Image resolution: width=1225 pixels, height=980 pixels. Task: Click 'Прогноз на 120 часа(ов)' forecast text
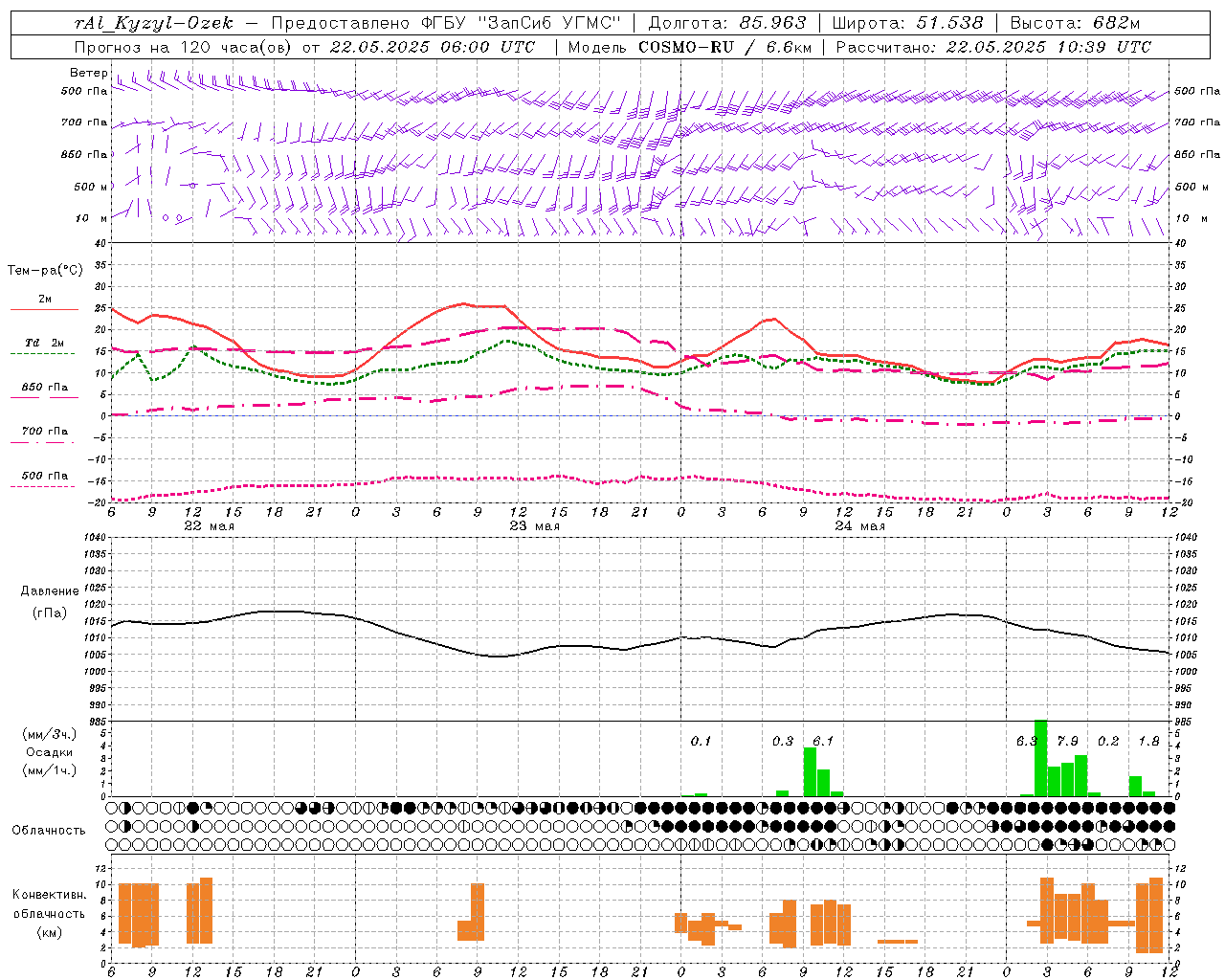click(184, 47)
